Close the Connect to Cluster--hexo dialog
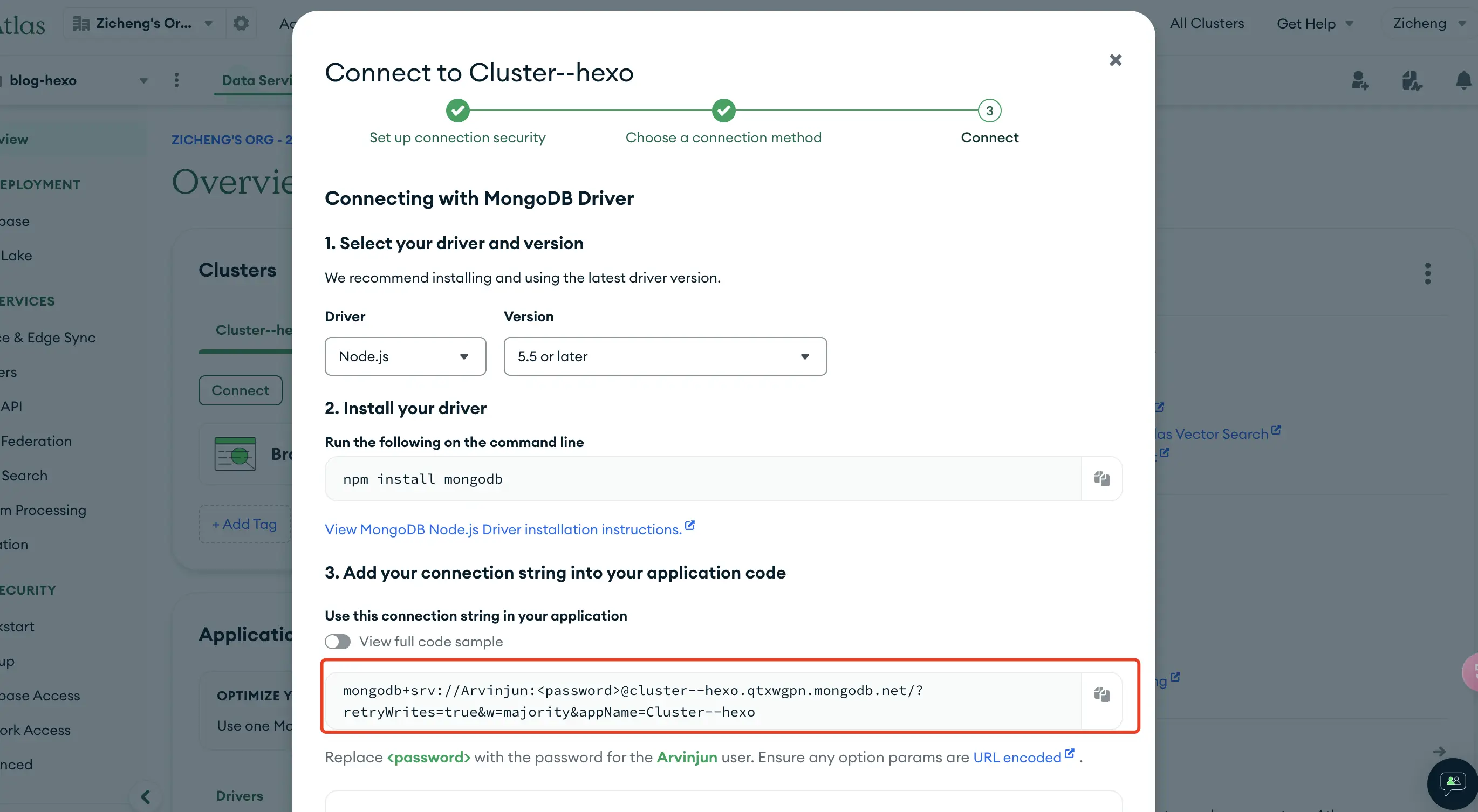The width and height of the screenshot is (1478, 812). (x=1115, y=60)
